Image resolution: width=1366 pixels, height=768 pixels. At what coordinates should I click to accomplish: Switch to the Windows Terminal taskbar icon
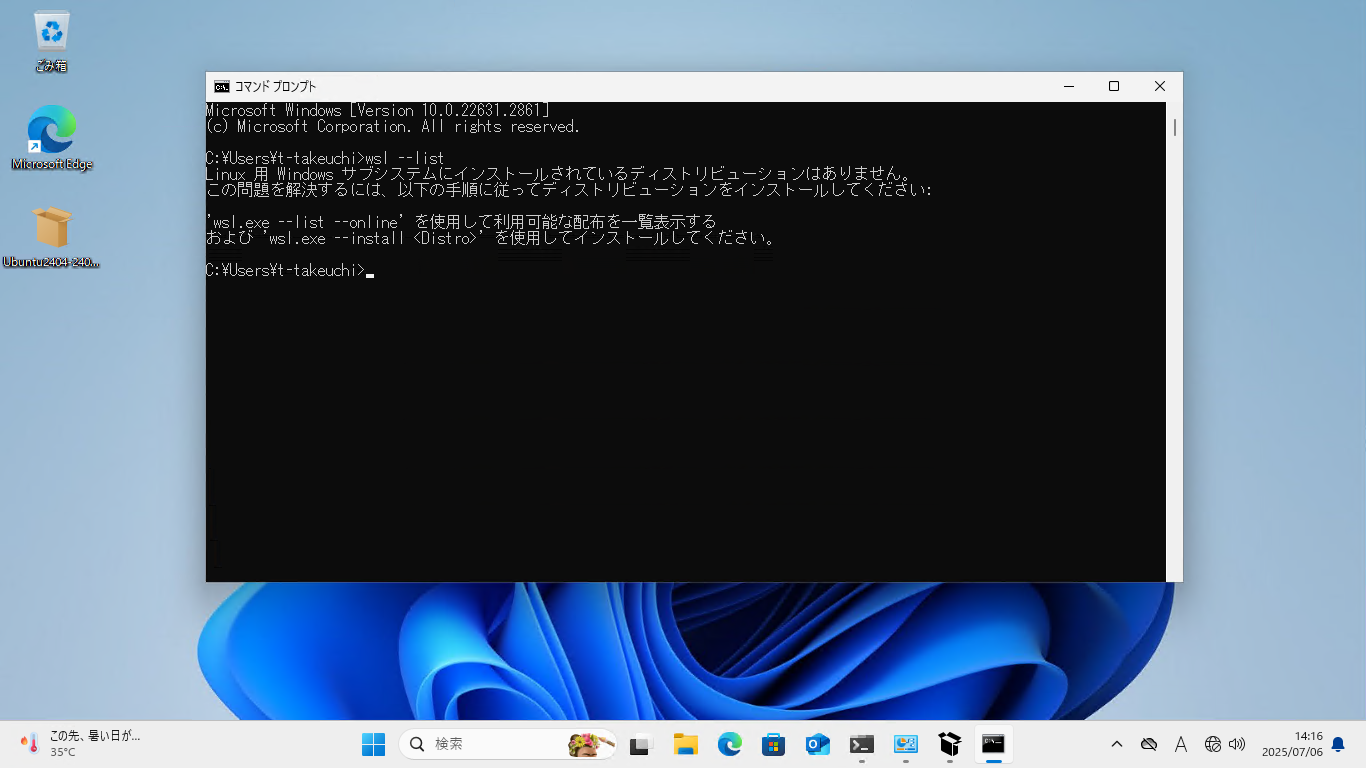pos(861,744)
